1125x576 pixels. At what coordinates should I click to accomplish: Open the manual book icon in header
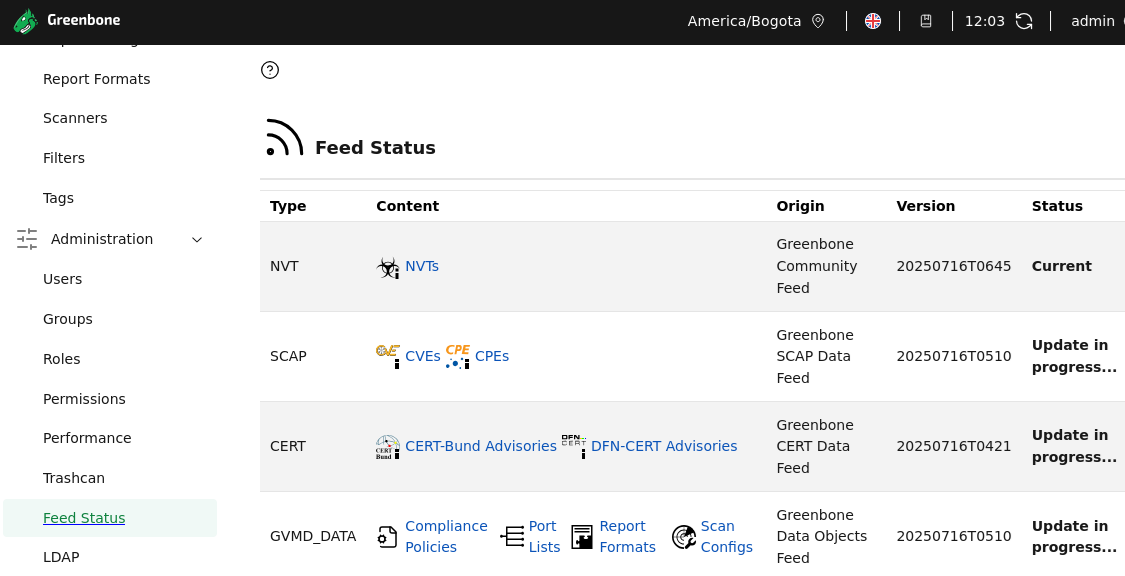pyautogui.click(x=926, y=21)
